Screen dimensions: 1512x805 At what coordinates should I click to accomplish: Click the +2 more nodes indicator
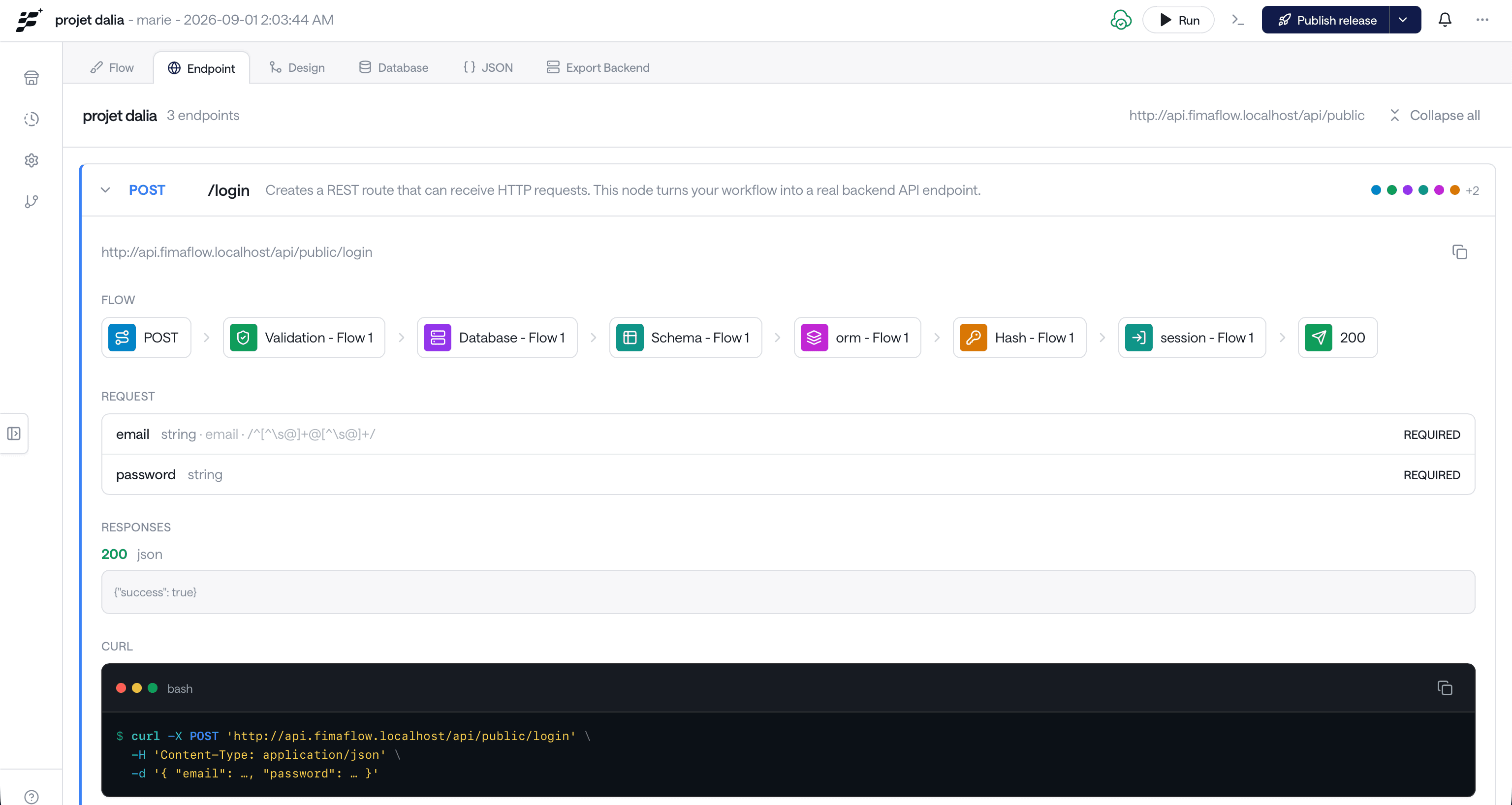[x=1472, y=190]
